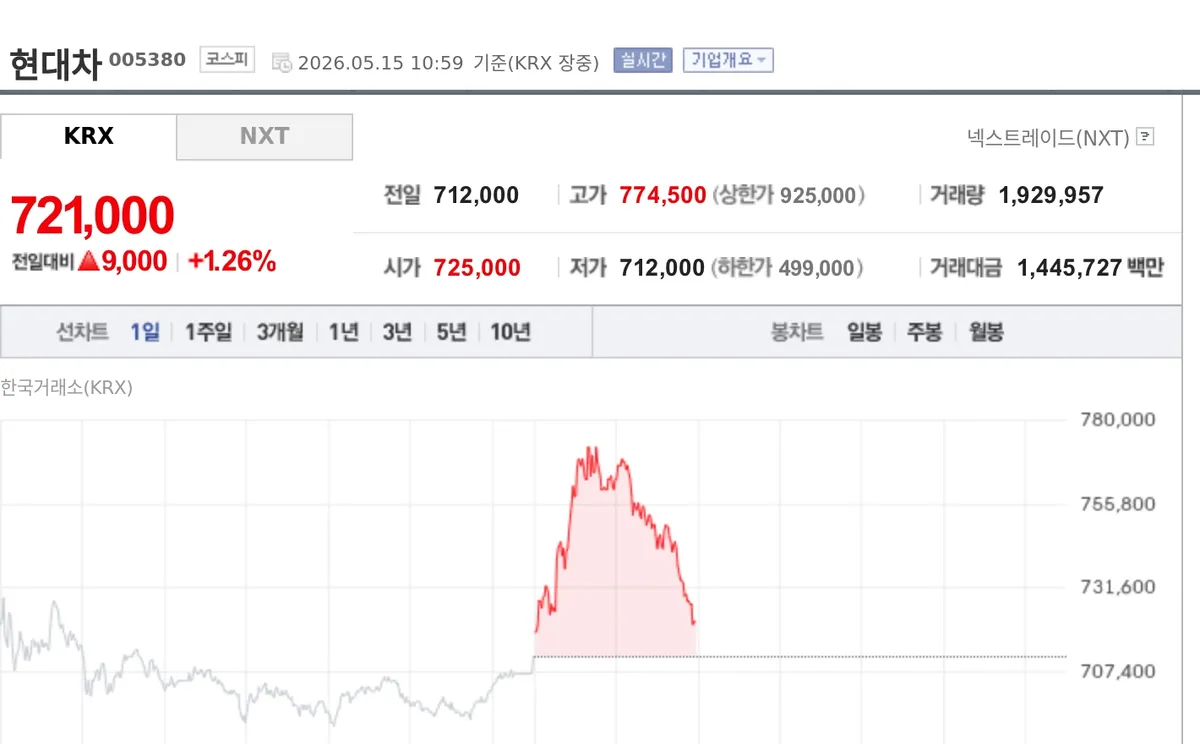1200x744 pixels.
Task: Select the 3개월 line chart period
Action: (x=280, y=332)
